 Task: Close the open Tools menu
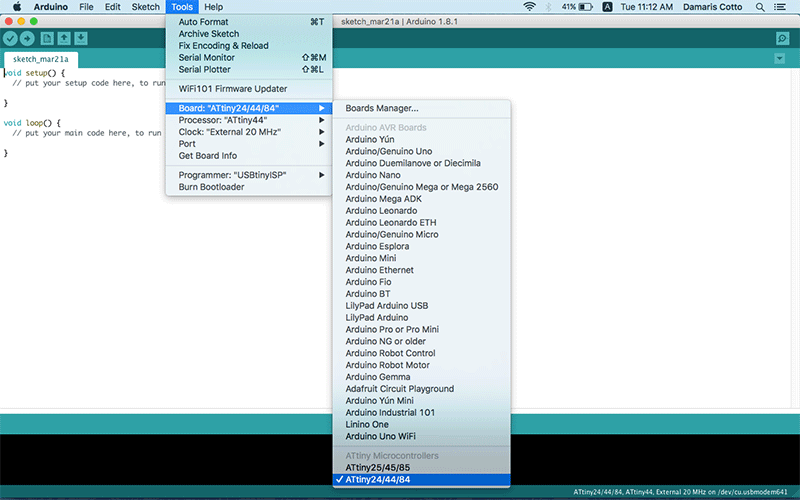[x=182, y=7]
